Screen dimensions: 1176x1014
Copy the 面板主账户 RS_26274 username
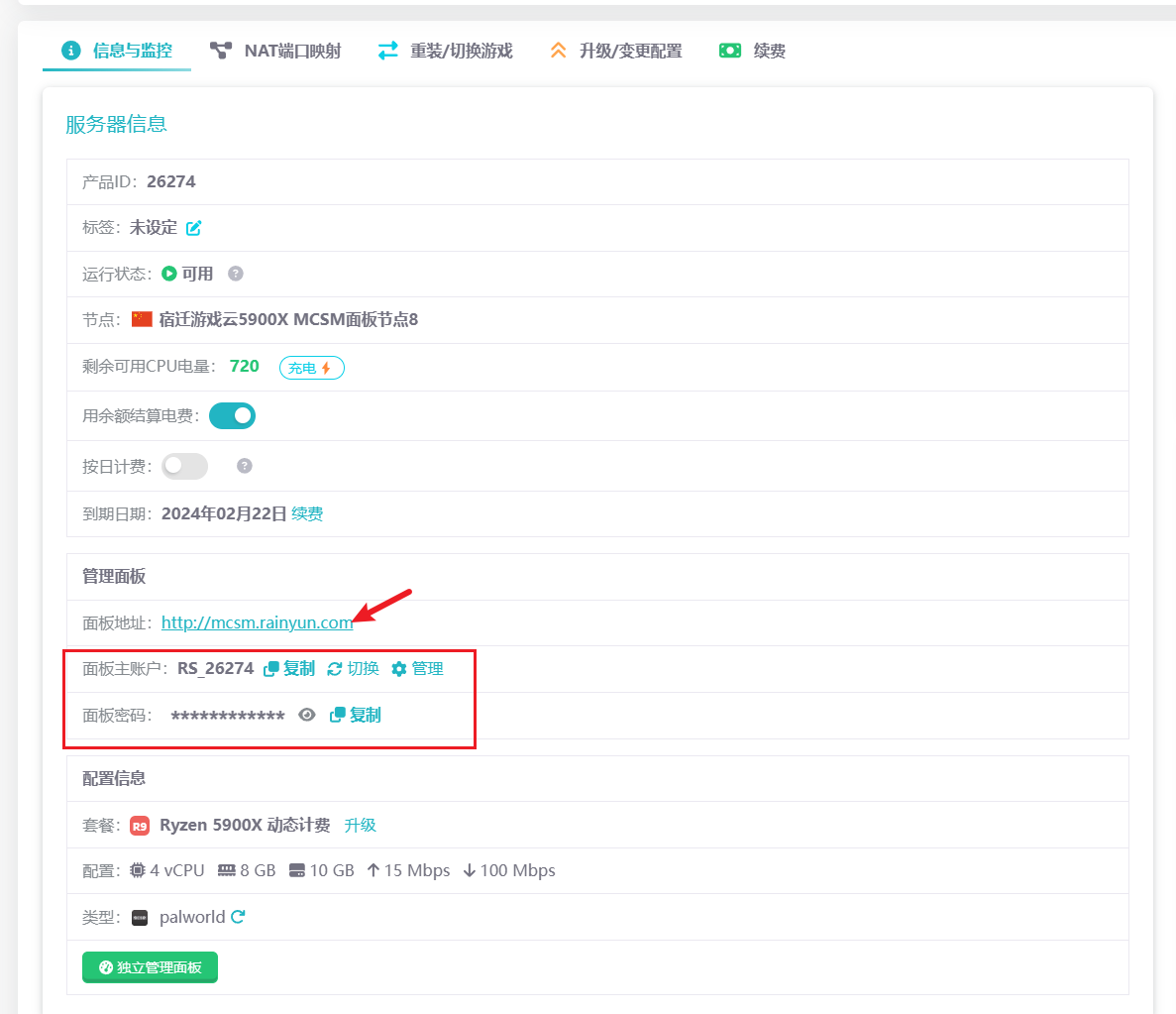[289, 669]
